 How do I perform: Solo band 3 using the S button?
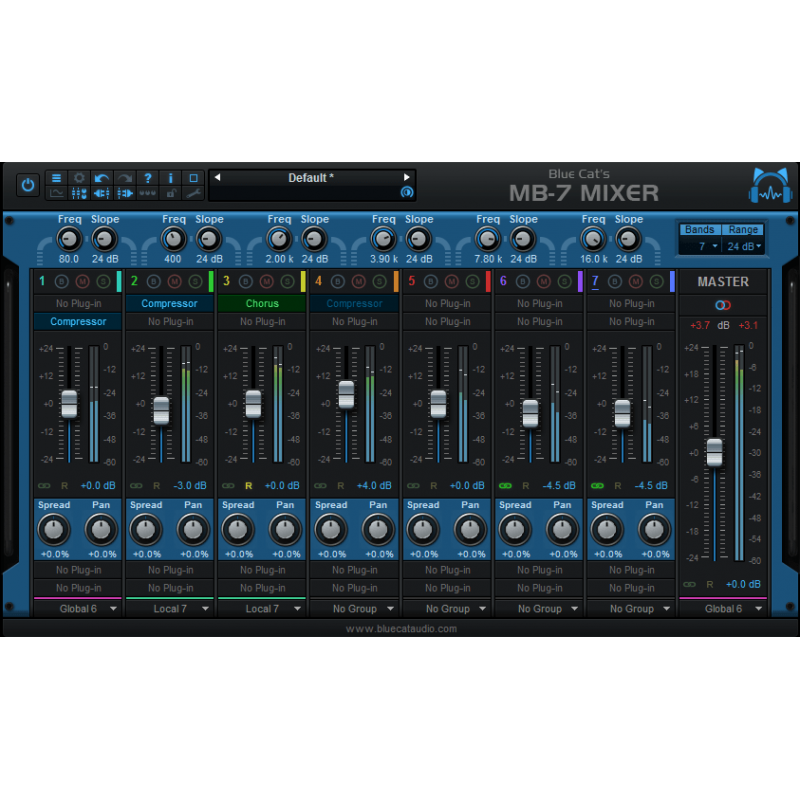[x=286, y=281]
